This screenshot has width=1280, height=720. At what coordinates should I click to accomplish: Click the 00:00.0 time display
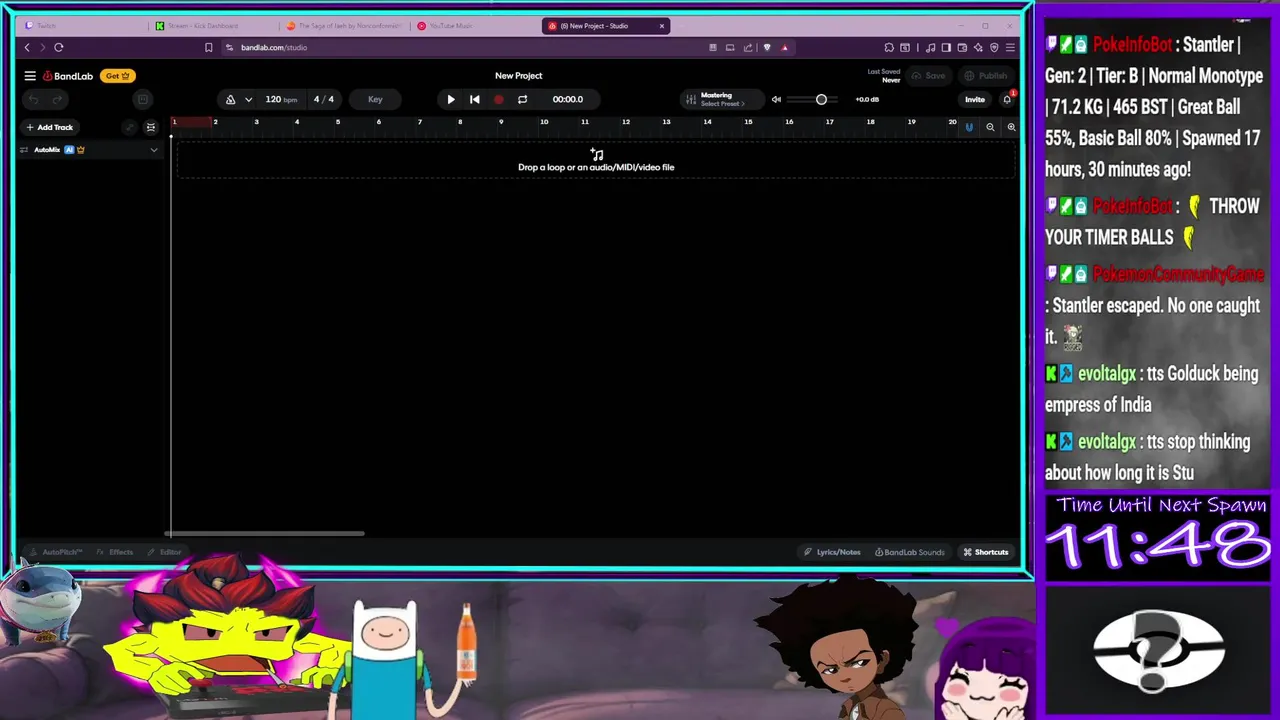pos(568,99)
